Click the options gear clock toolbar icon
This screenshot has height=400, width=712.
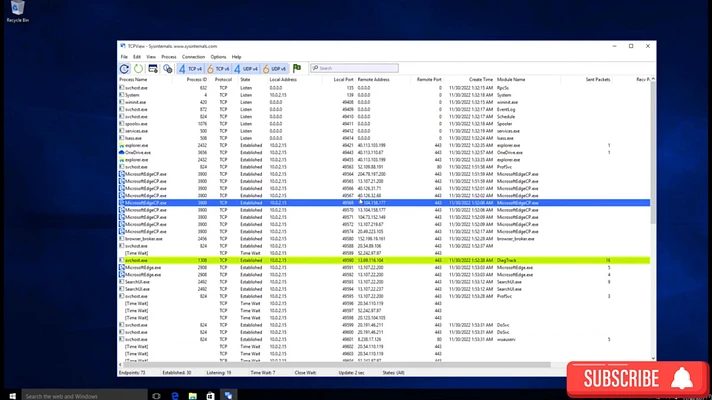[168, 69]
